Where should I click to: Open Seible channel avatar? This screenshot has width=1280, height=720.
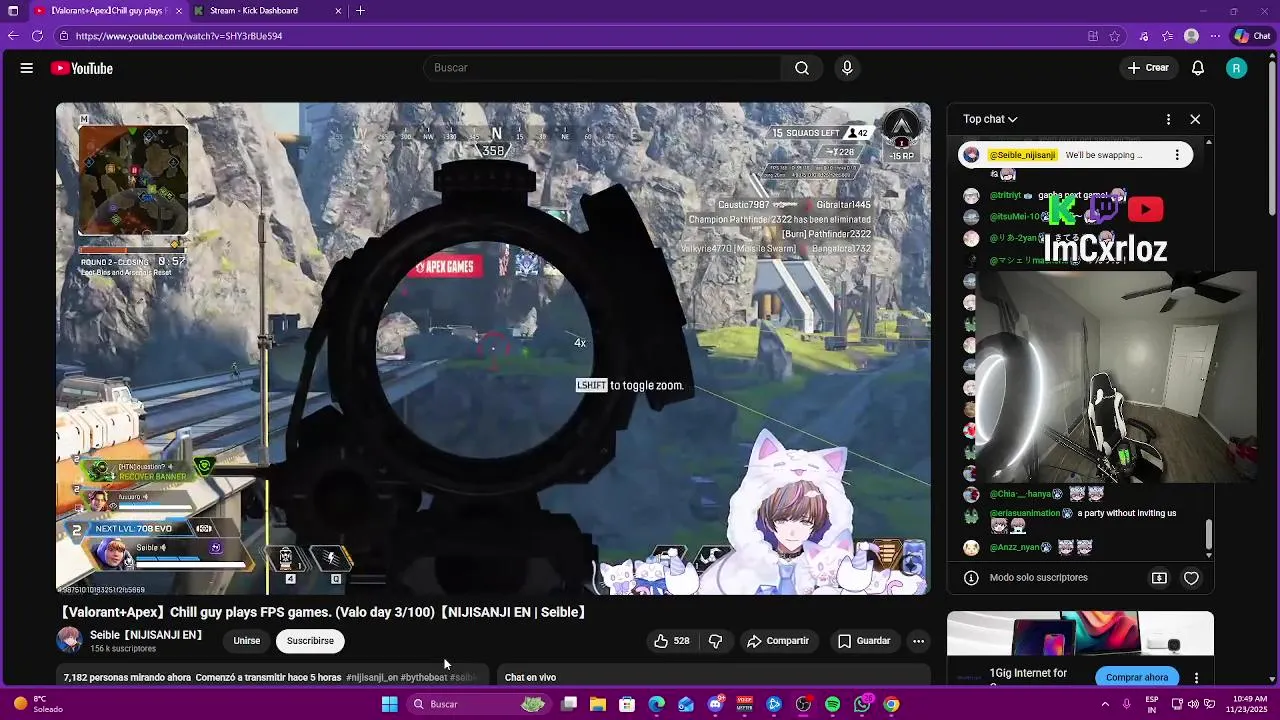pos(70,640)
